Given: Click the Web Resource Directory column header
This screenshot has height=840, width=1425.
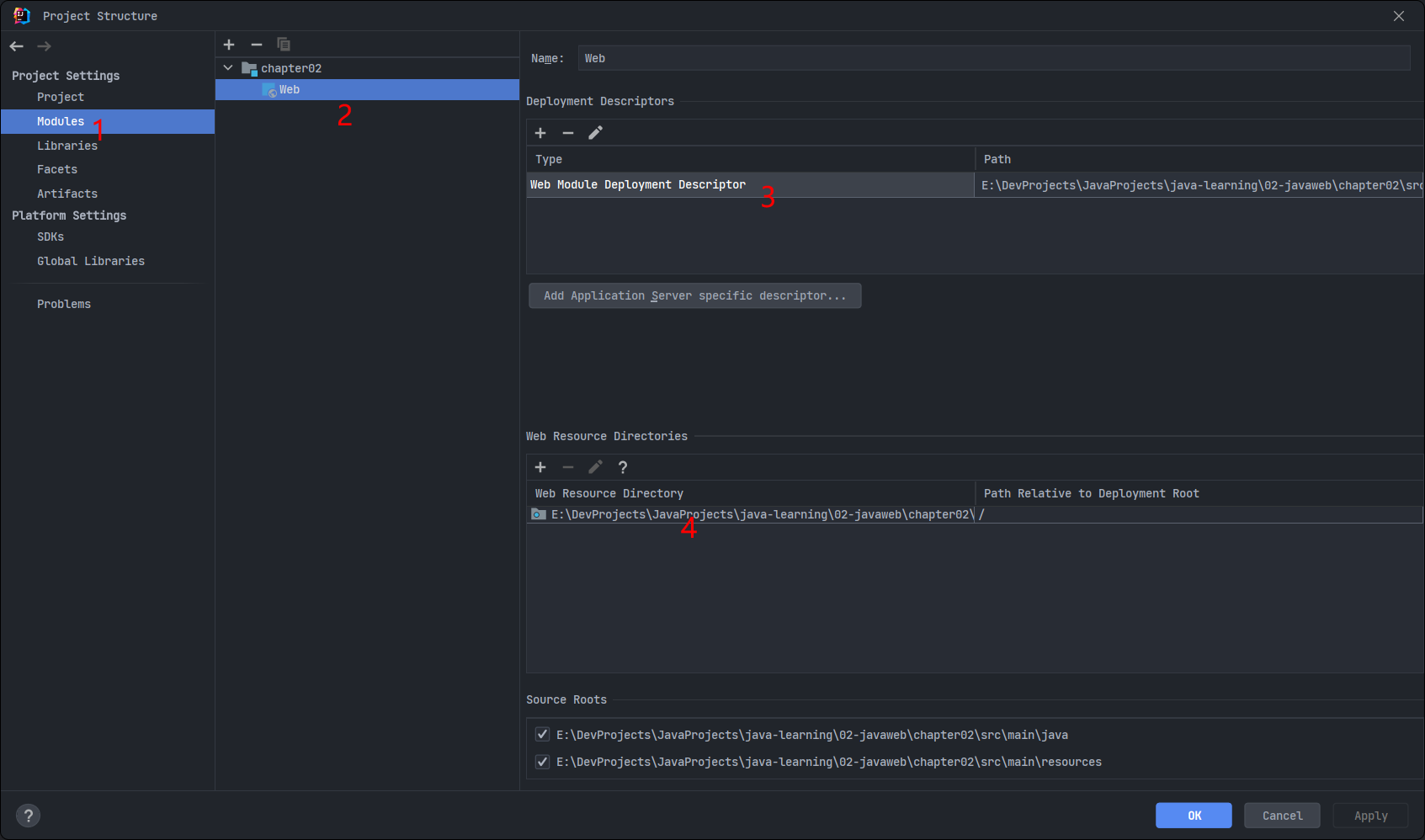Looking at the screenshot, I should 750,493.
